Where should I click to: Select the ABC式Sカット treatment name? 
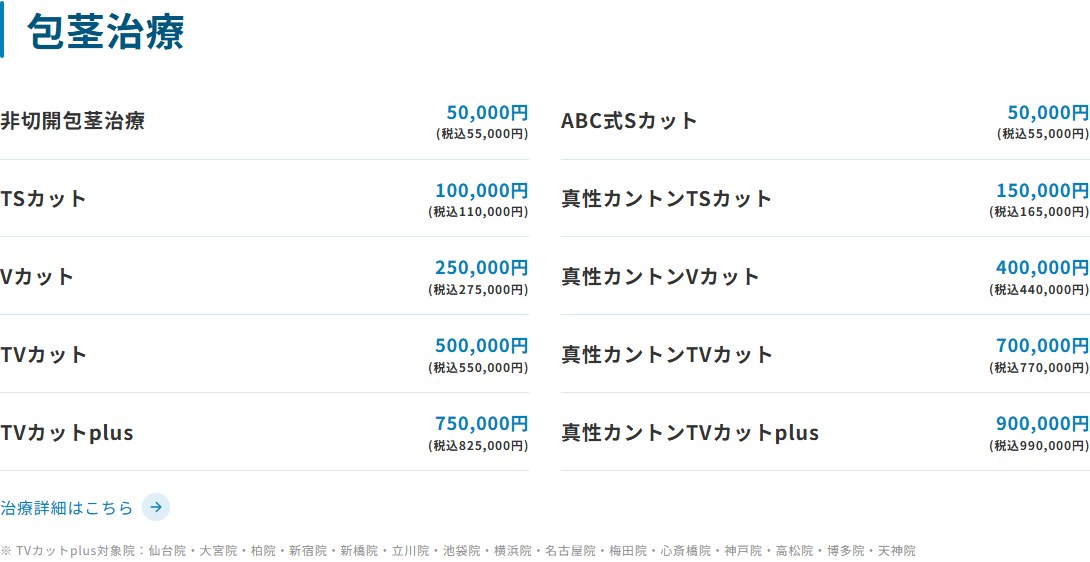[x=629, y=121]
